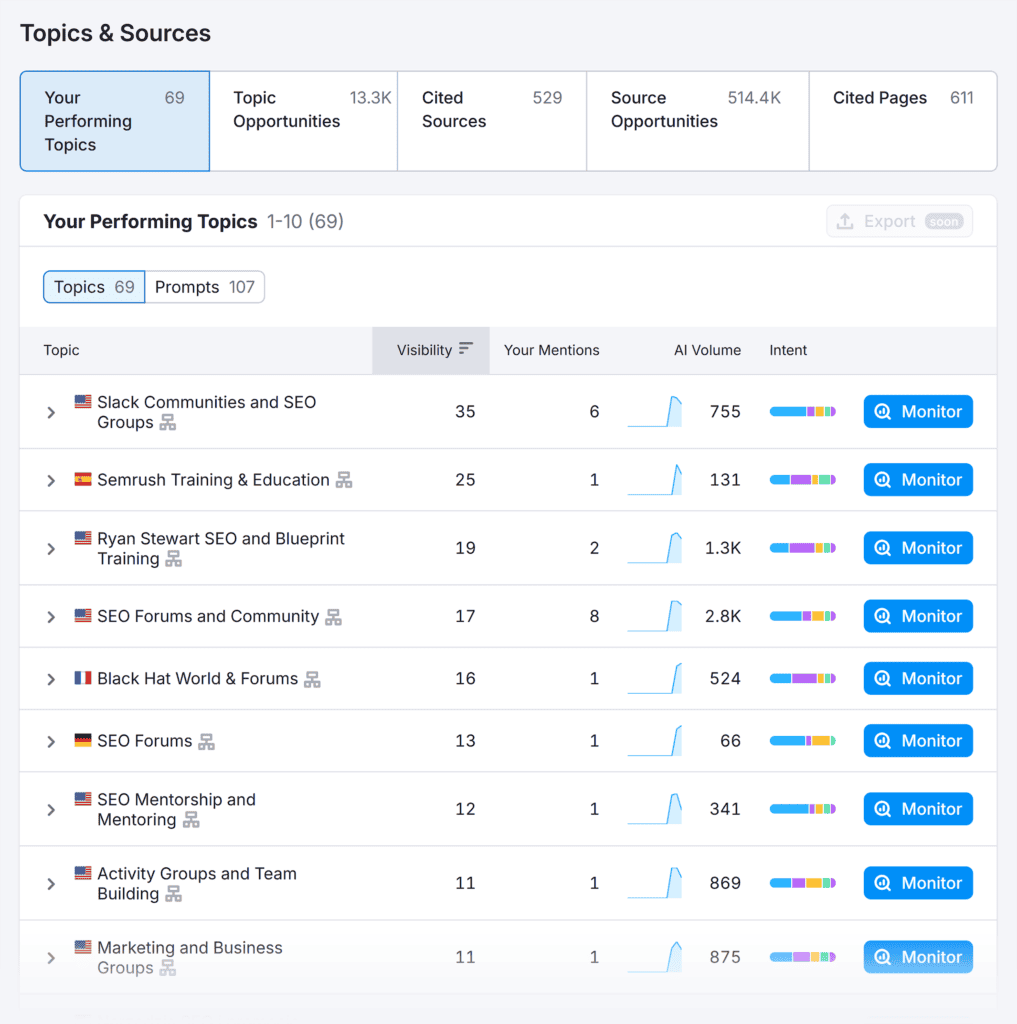Expand the SEO Mentorship and Mentoring row
Image resolution: width=1017 pixels, height=1024 pixels.
pos(51,809)
